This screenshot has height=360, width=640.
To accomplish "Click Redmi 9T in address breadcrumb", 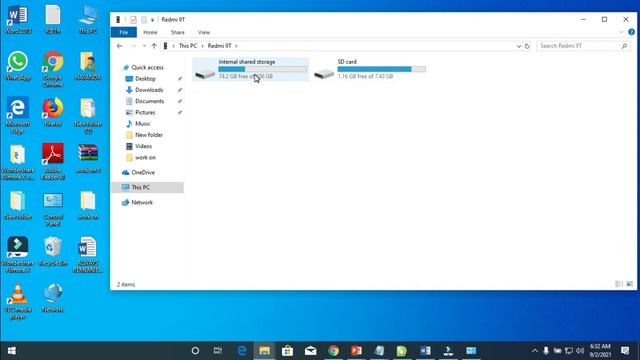I will [219, 46].
